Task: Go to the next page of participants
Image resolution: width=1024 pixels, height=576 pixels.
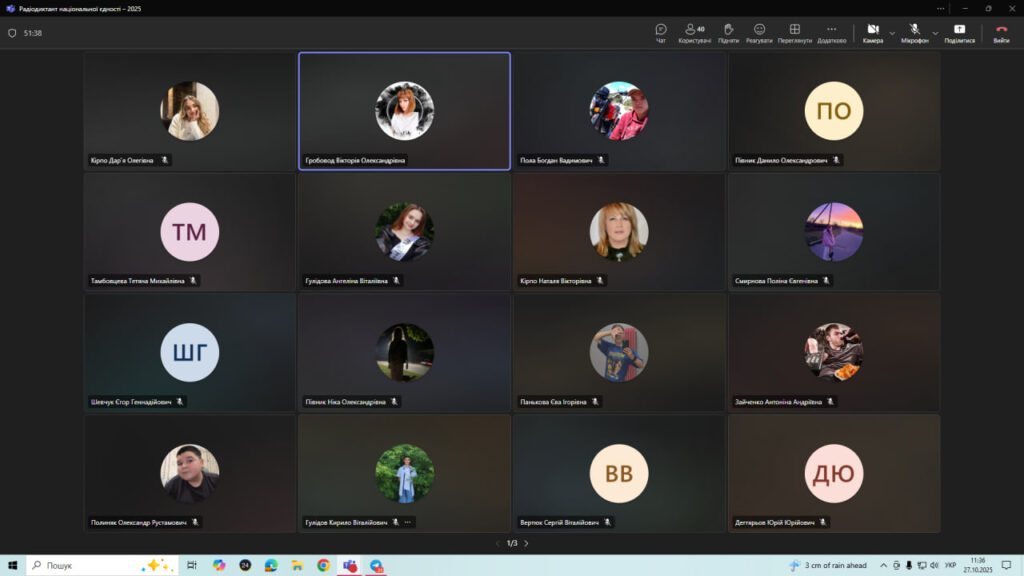Action: tap(526, 543)
